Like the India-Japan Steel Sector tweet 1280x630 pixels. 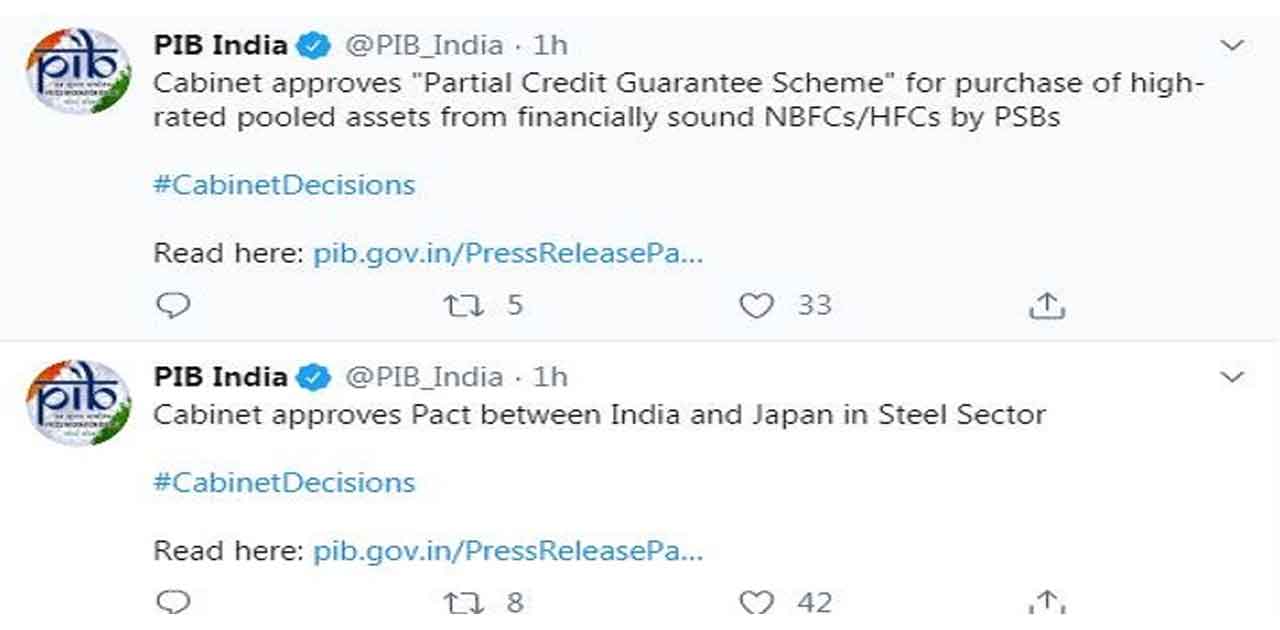(756, 602)
